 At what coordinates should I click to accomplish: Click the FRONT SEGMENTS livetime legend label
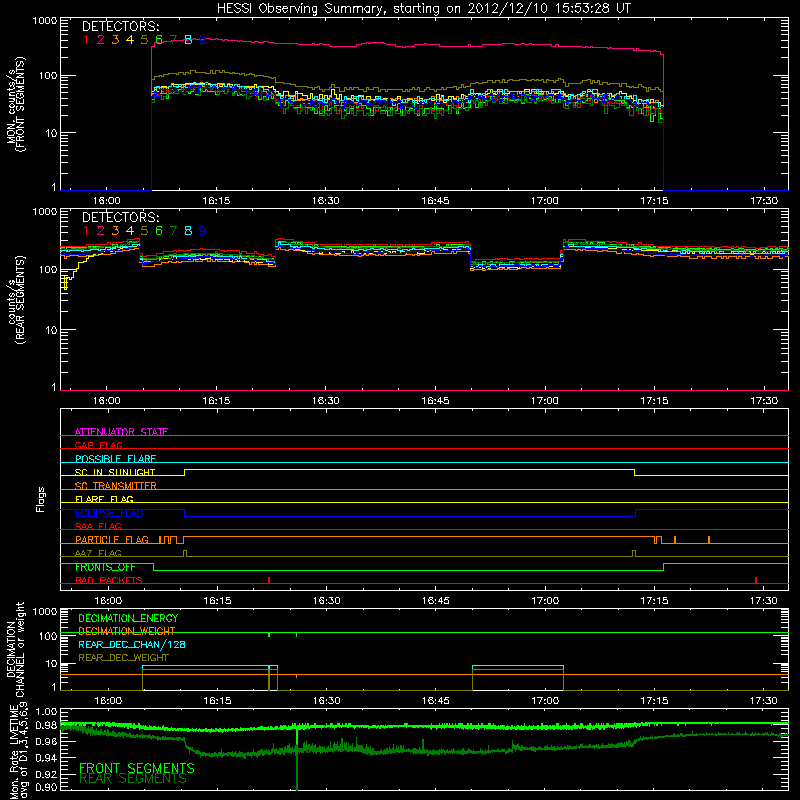(x=137, y=768)
